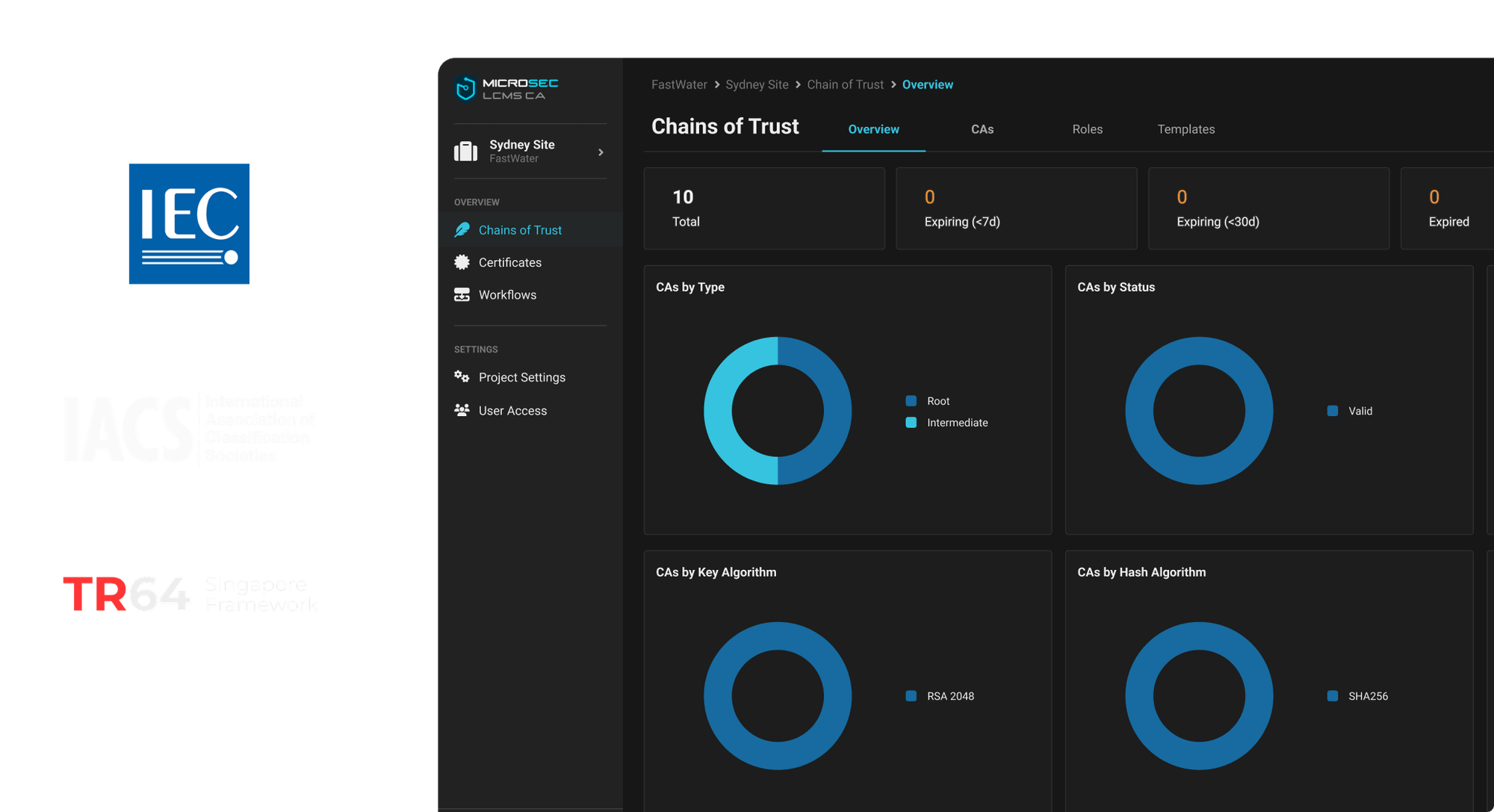Click the RSA 2048 legend color swatch
Screen dimensions: 1494x812
911,696
